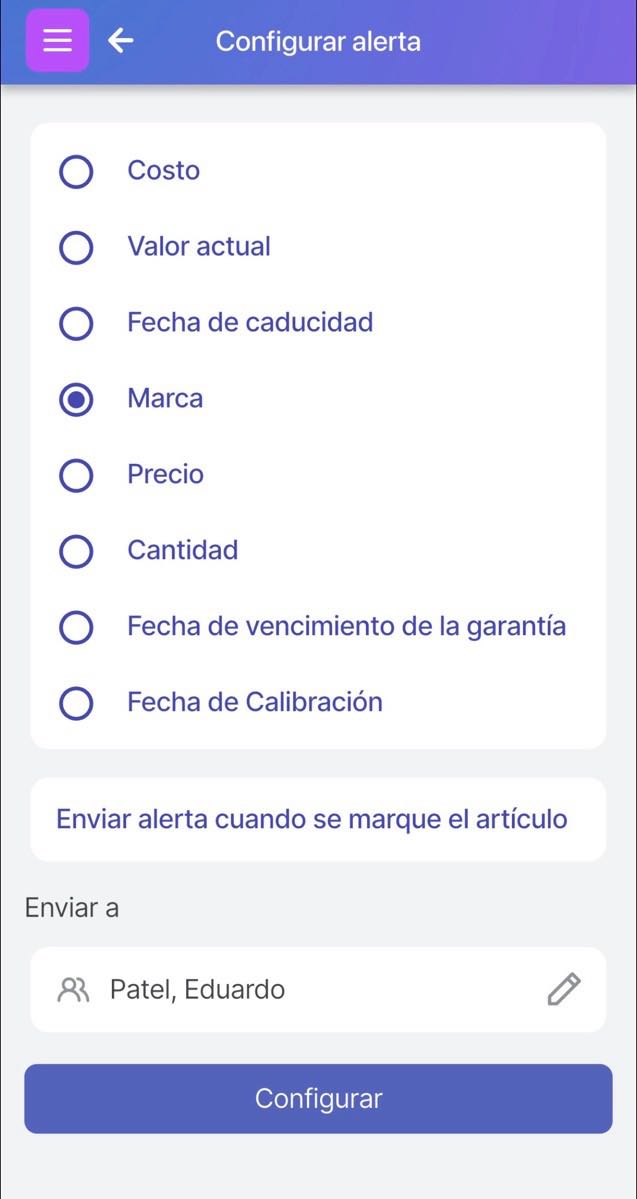Select Fecha de vencimiento de la garantía
This screenshot has height=1199, width=637.
(x=75, y=627)
